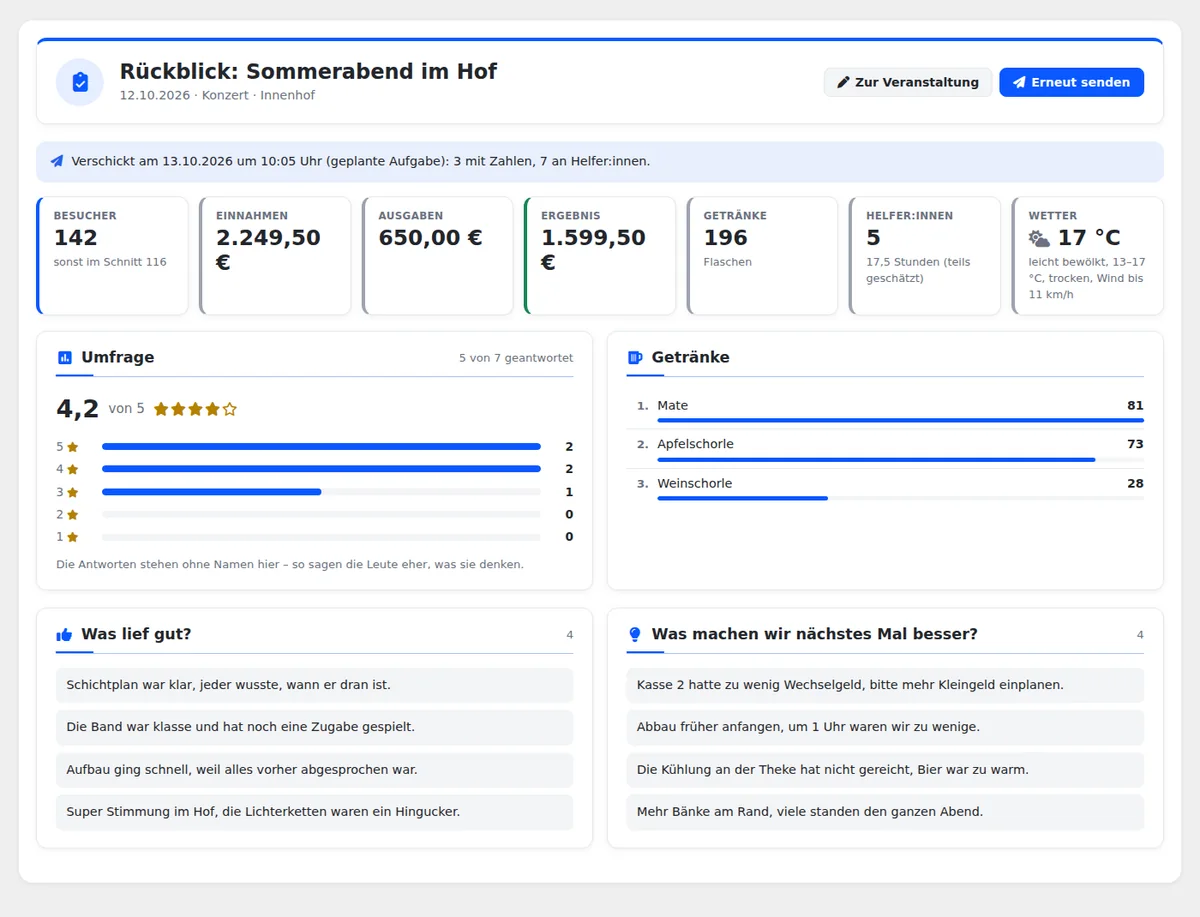Click the mug icon beside Getränke heading

[x=634, y=357]
